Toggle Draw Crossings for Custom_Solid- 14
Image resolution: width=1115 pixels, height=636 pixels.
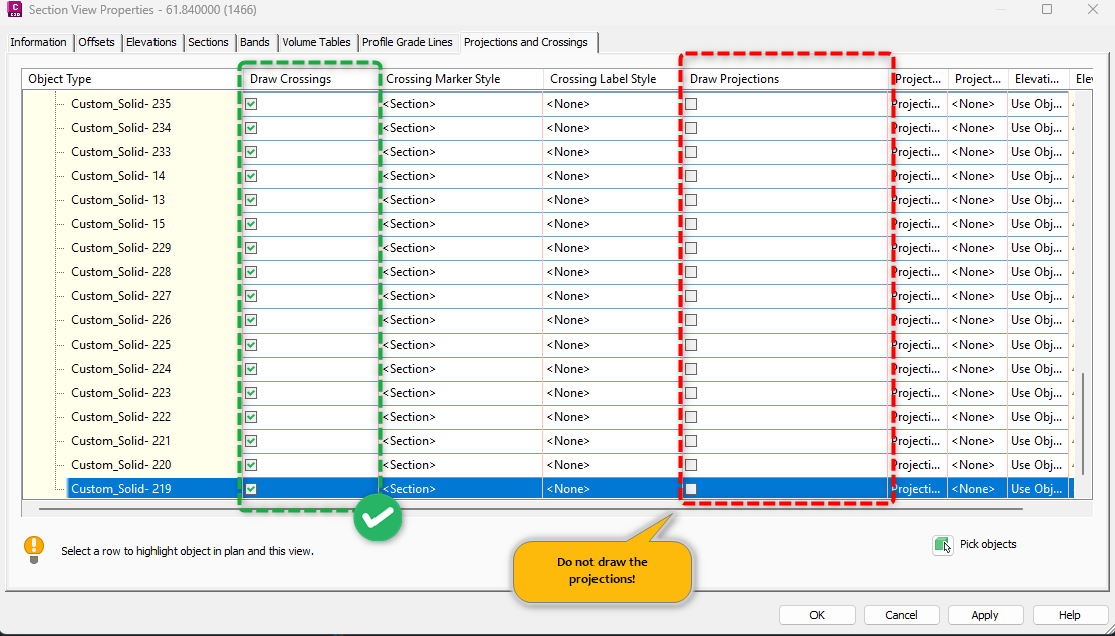click(250, 175)
